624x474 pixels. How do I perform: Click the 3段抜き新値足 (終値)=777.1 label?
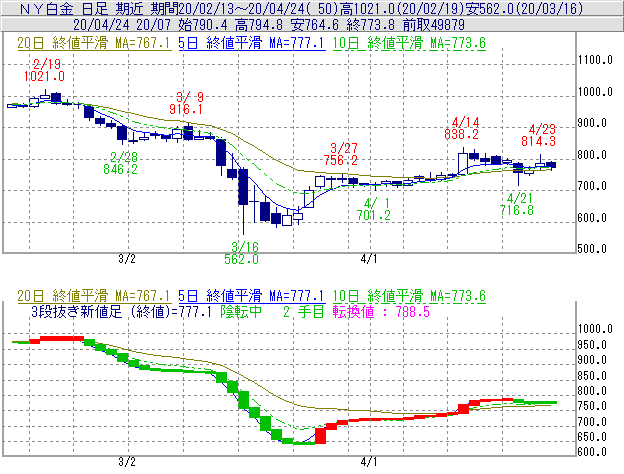pyautogui.click(x=121, y=312)
